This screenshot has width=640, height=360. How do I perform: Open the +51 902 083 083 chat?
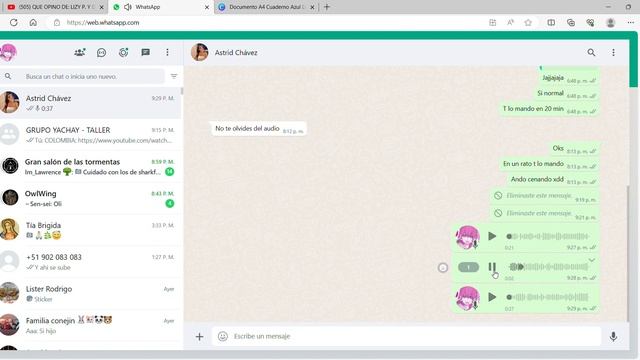click(x=91, y=262)
